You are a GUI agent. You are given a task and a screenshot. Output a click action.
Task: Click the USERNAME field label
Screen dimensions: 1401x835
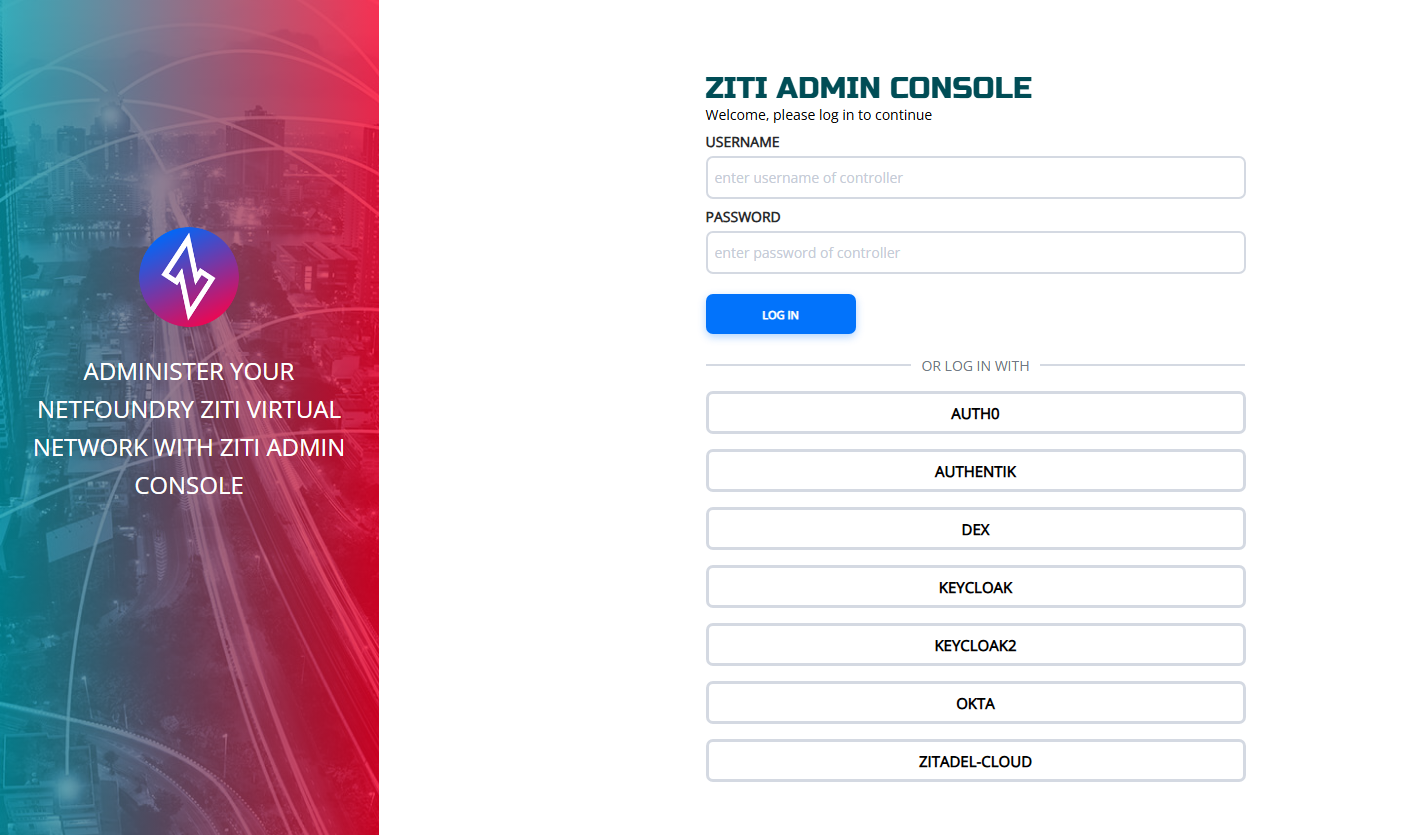point(742,142)
